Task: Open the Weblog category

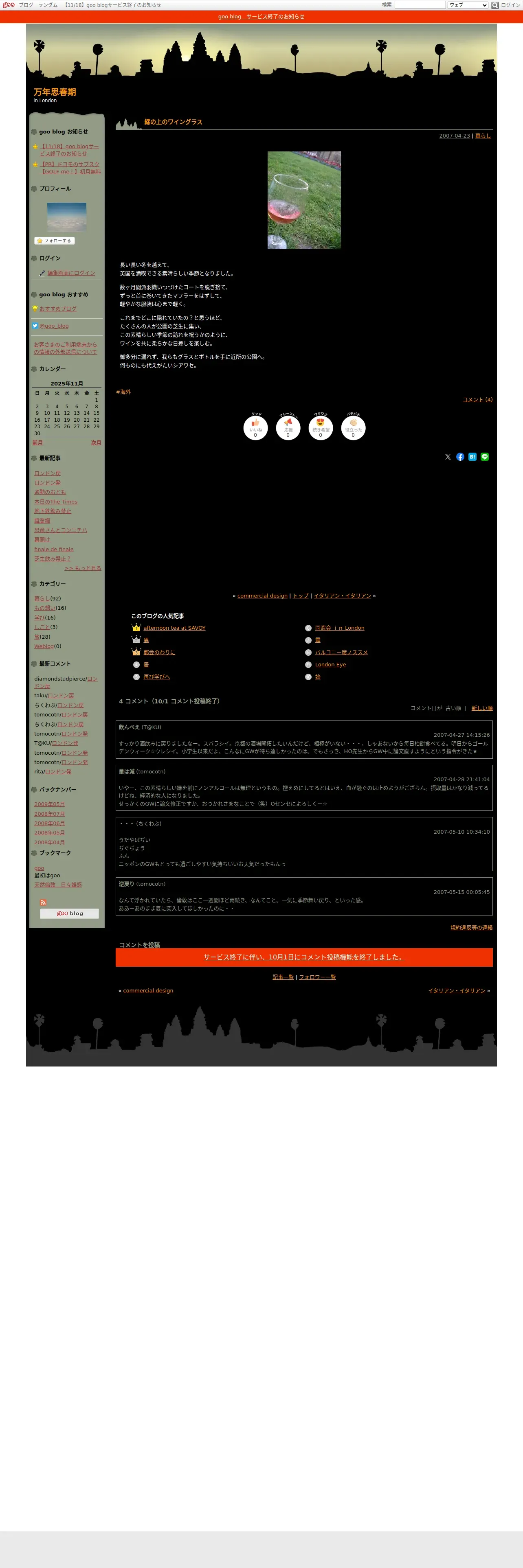Action: (x=44, y=646)
